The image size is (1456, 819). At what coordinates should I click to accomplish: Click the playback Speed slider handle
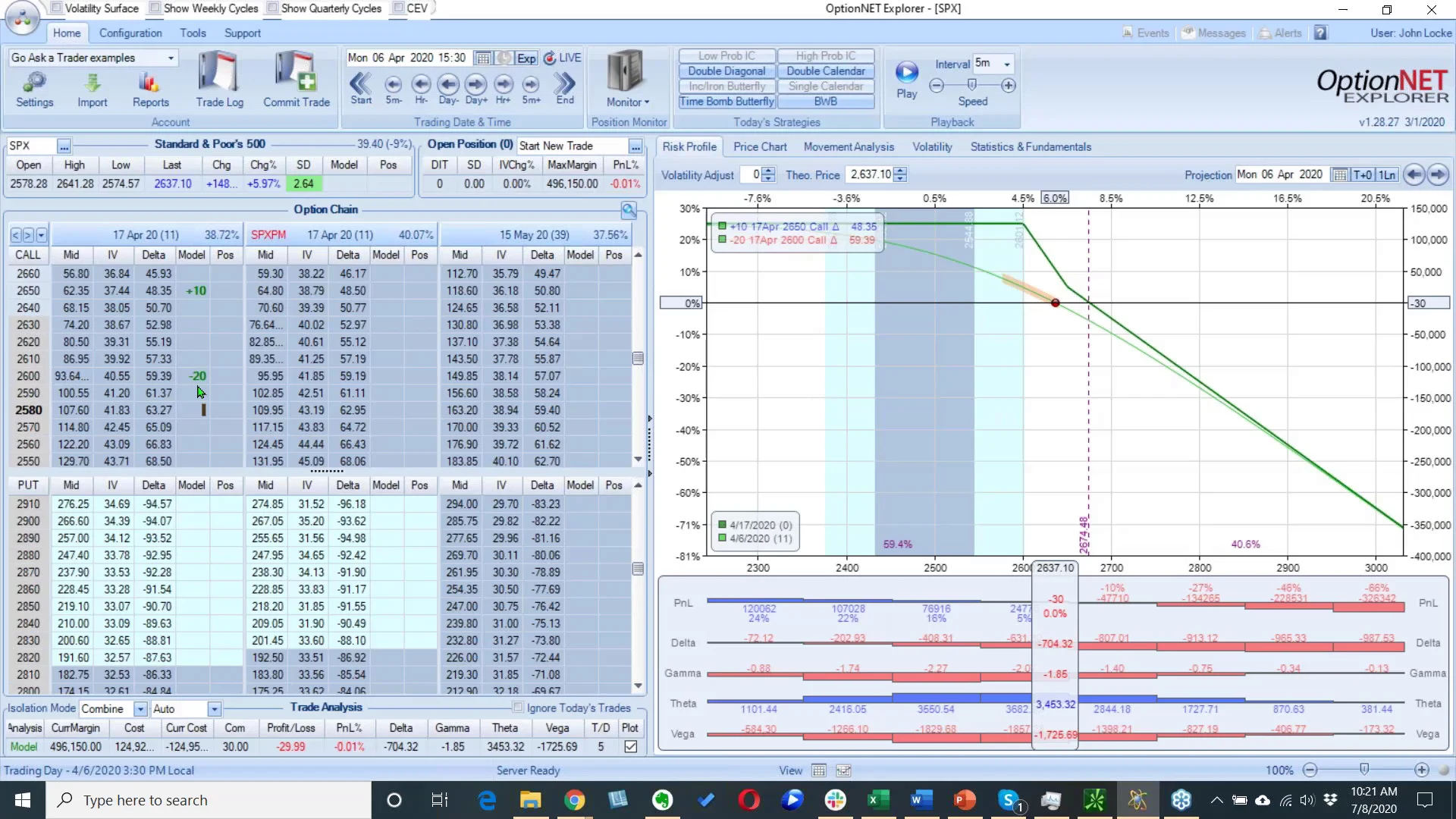(971, 85)
